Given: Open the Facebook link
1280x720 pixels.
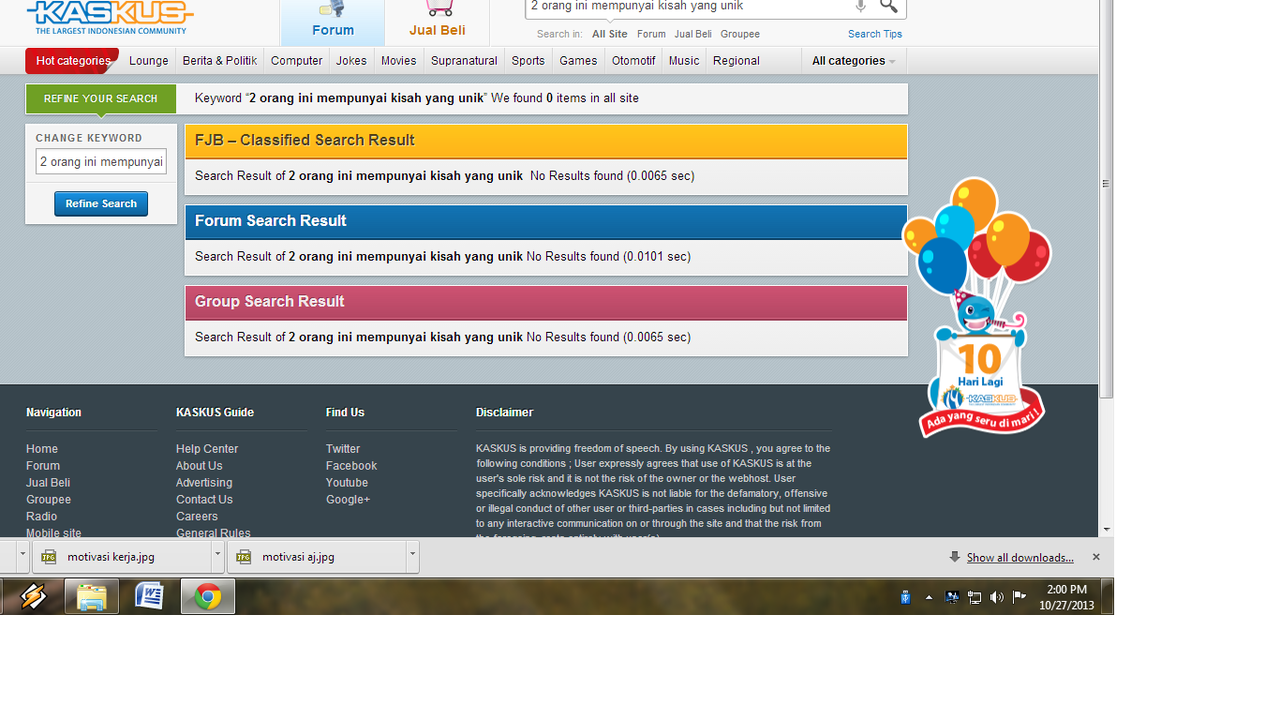Looking at the screenshot, I should (351, 466).
